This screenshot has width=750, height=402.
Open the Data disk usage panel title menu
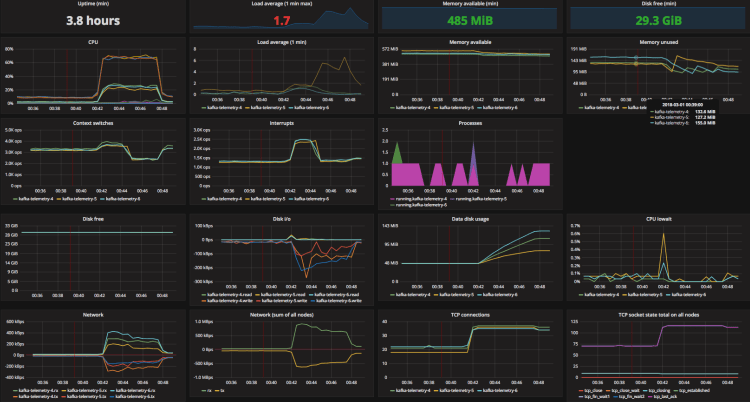(470, 219)
